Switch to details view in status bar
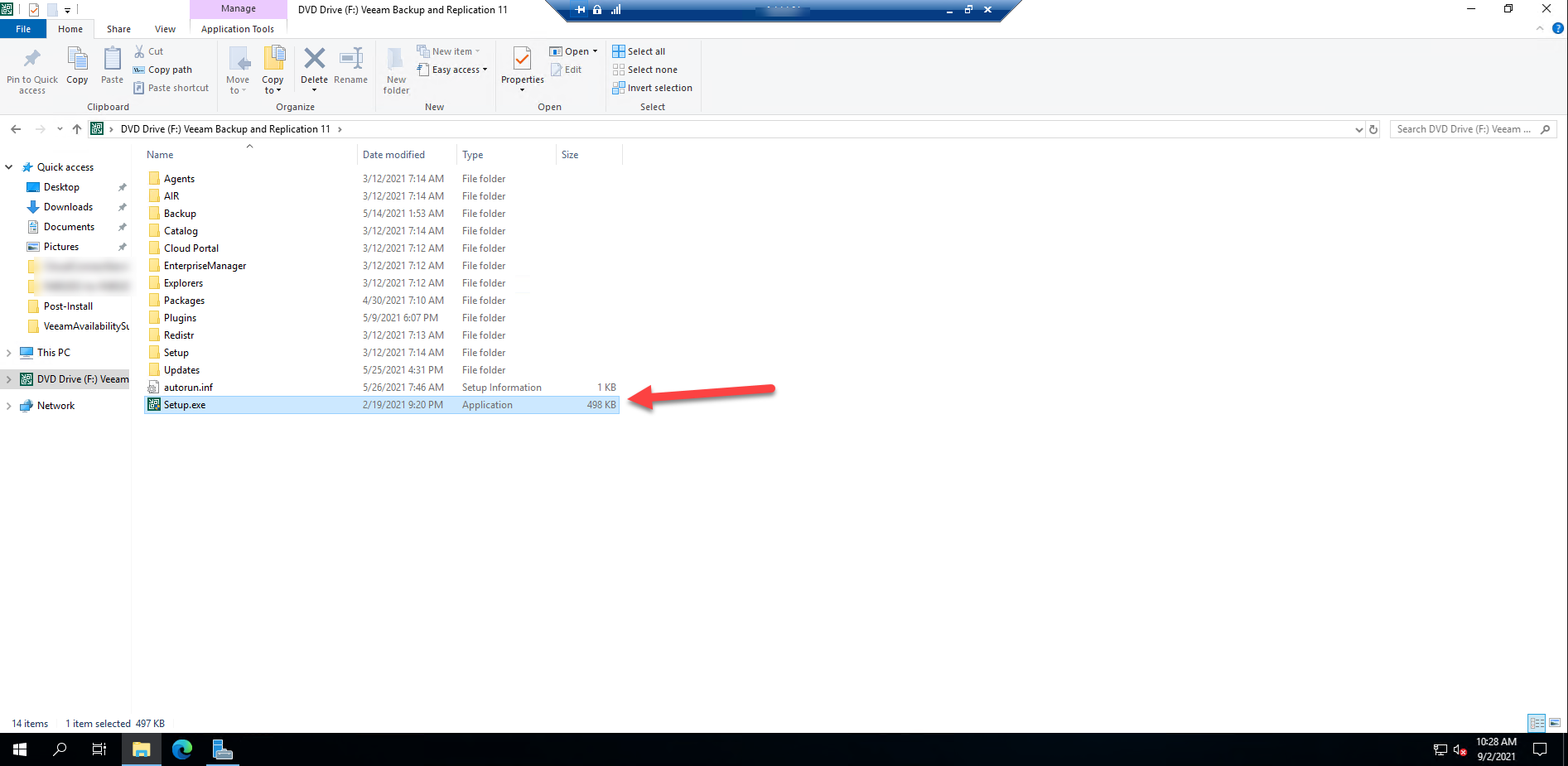This screenshot has width=1568, height=766. (x=1537, y=723)
